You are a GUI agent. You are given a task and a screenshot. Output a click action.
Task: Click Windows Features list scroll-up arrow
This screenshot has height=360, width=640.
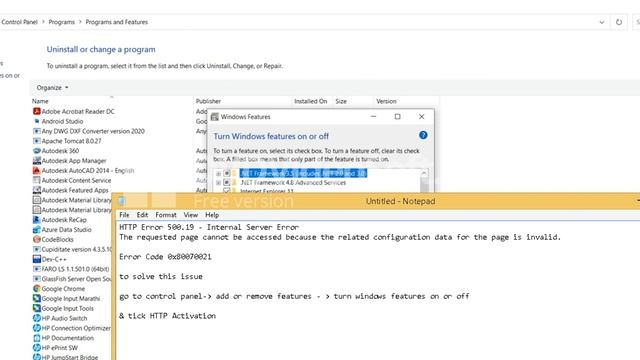424,173
